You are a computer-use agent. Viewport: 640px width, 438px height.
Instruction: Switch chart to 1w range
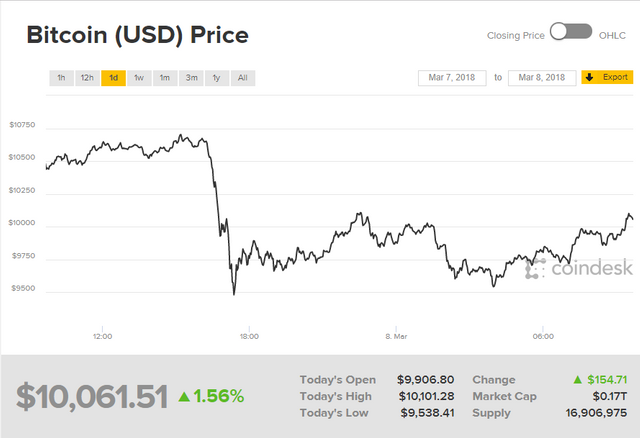point(139,77)
